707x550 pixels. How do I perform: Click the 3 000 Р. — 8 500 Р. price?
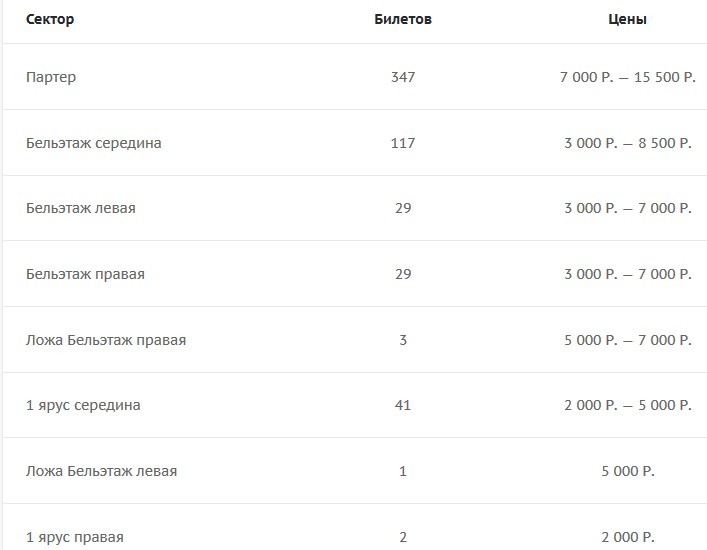click(x=627, y=143)
